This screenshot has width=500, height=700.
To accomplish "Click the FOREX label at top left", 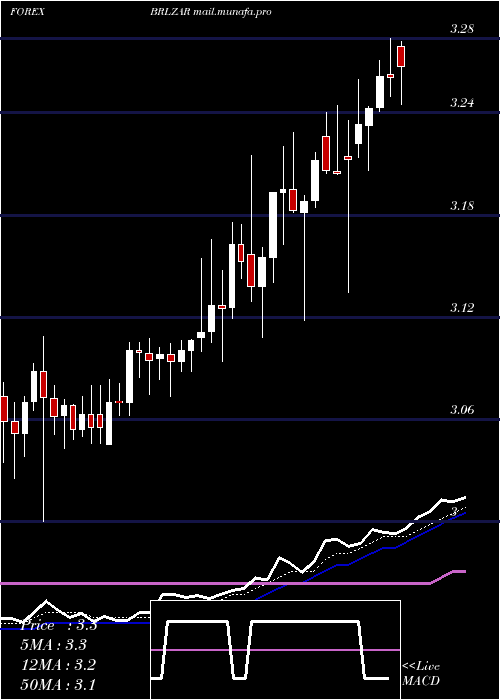I will tap(27, 12).
